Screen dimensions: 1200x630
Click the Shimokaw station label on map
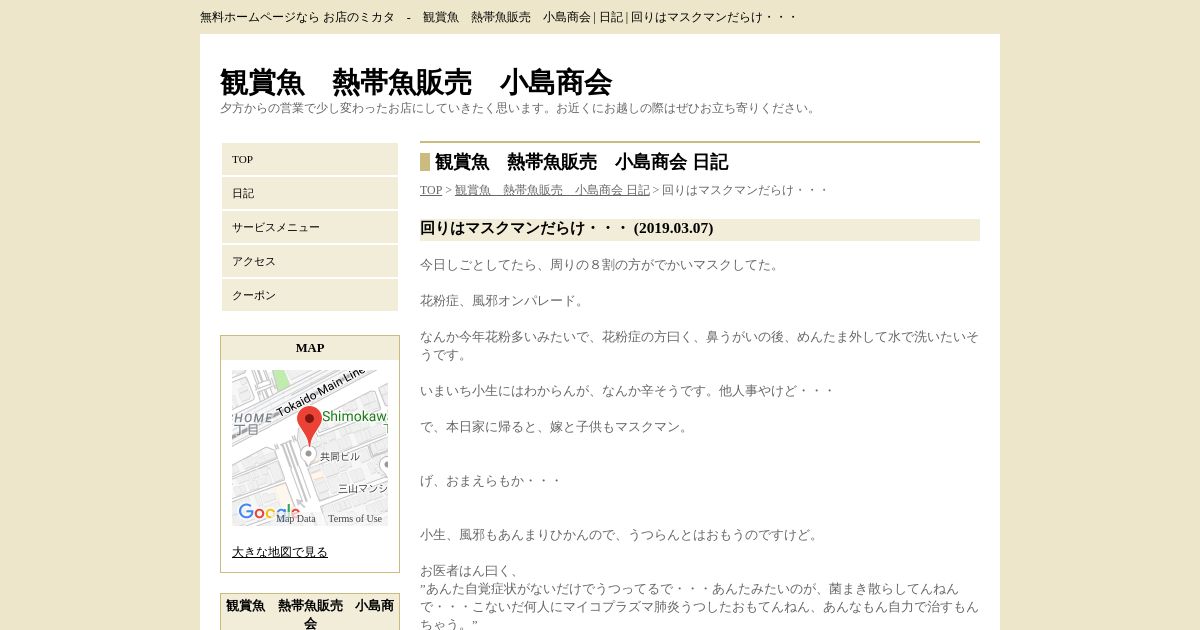click(x=354, y=416)
